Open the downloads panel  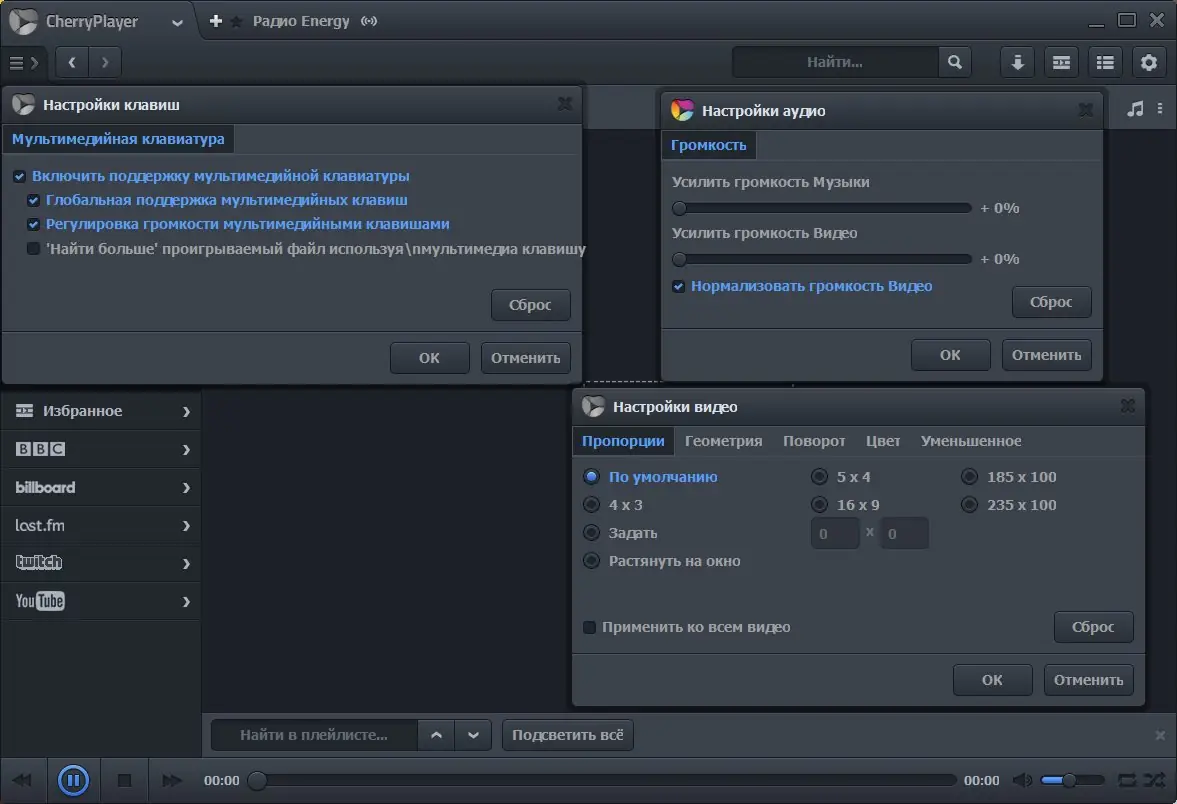pyautogui.click(x=1017, y=62)
